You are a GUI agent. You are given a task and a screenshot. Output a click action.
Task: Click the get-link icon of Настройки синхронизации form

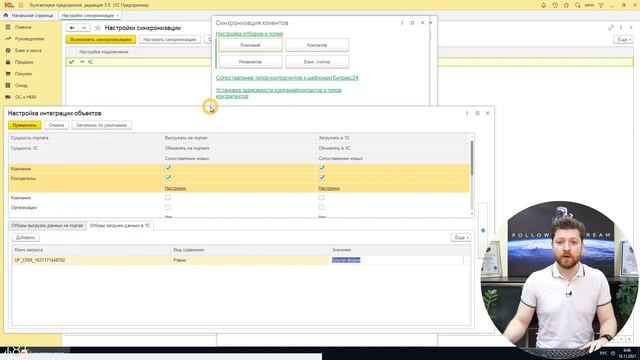point(611,27)
